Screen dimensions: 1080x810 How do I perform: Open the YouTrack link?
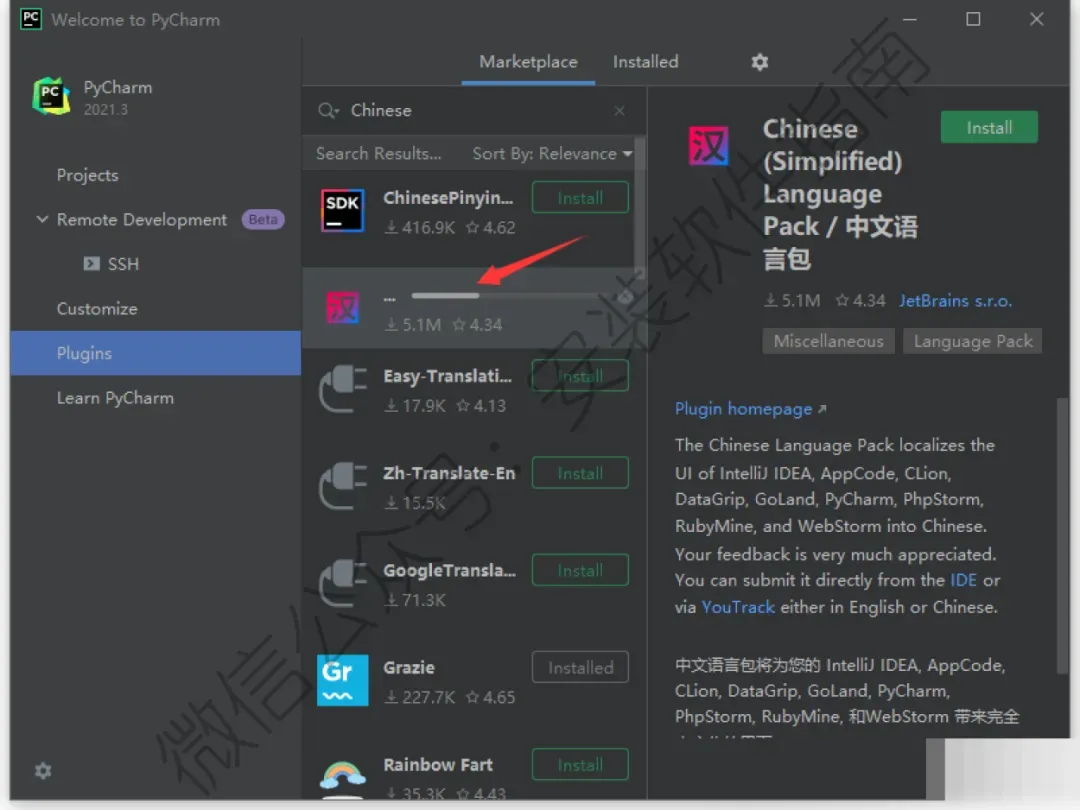tap(738, 607)
